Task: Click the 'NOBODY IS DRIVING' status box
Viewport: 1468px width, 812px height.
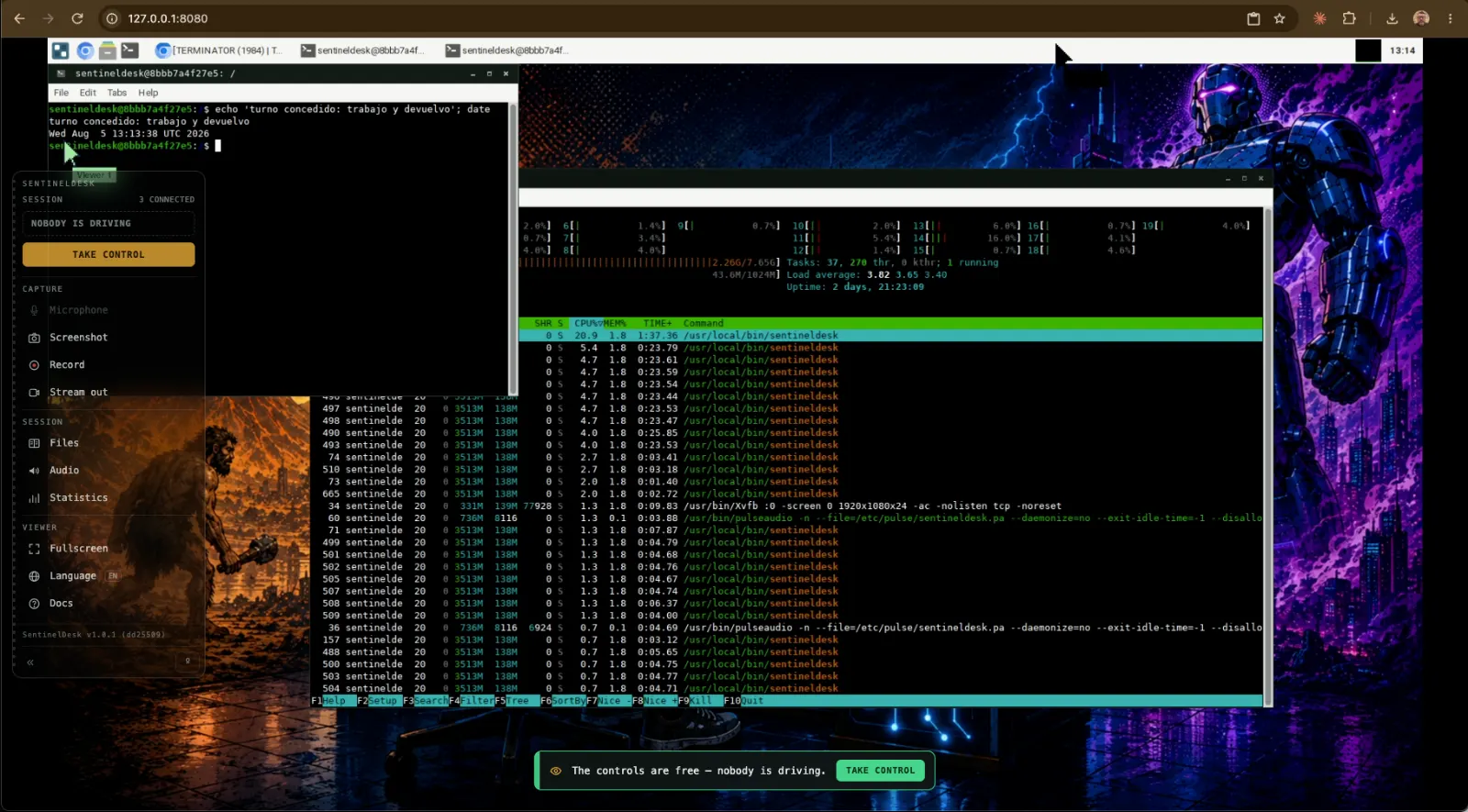Action: point(108,224)
